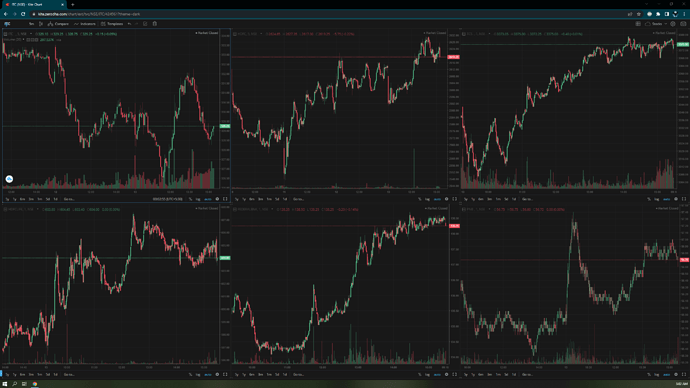Open settings gear on the top-middle chart
Image resolution: width=690 pixels, height=388 pixels.
(x=446, y=199)
